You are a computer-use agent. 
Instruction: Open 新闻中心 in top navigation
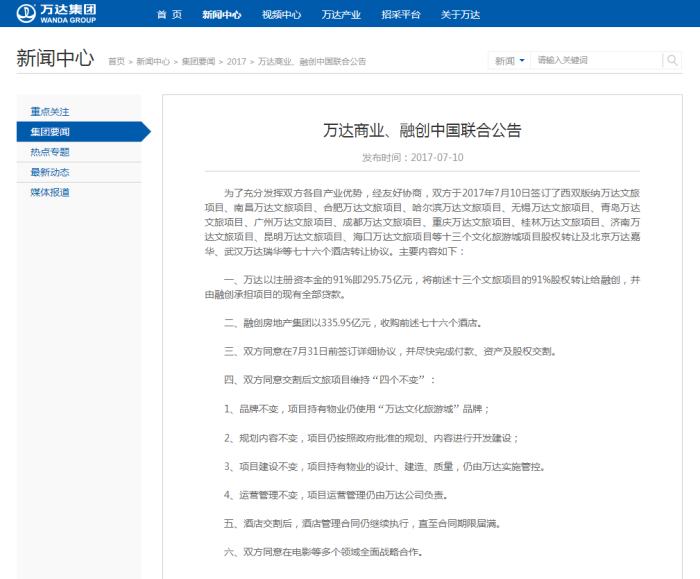221,15
